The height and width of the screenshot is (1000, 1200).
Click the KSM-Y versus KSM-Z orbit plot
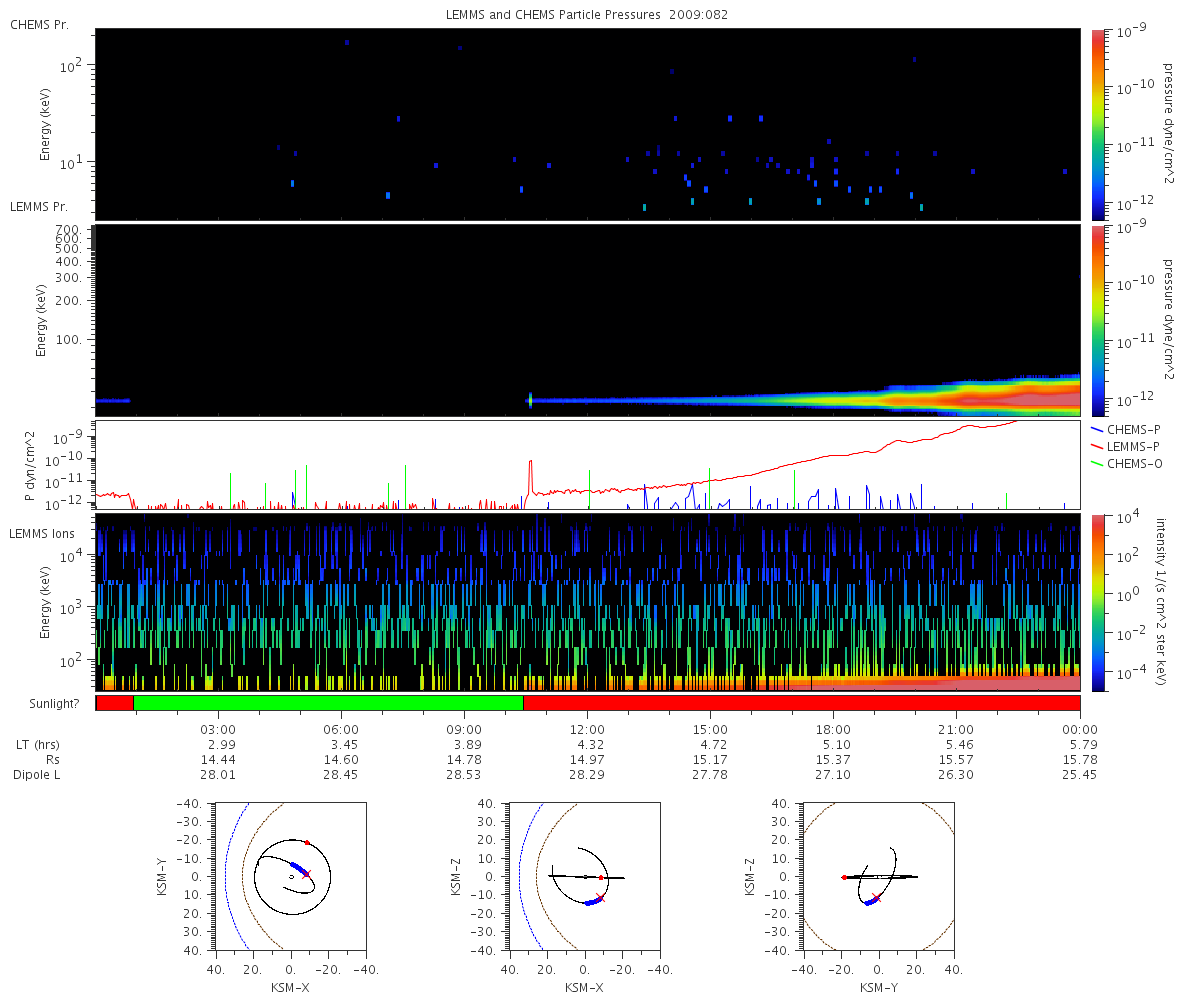pos(878,876)
